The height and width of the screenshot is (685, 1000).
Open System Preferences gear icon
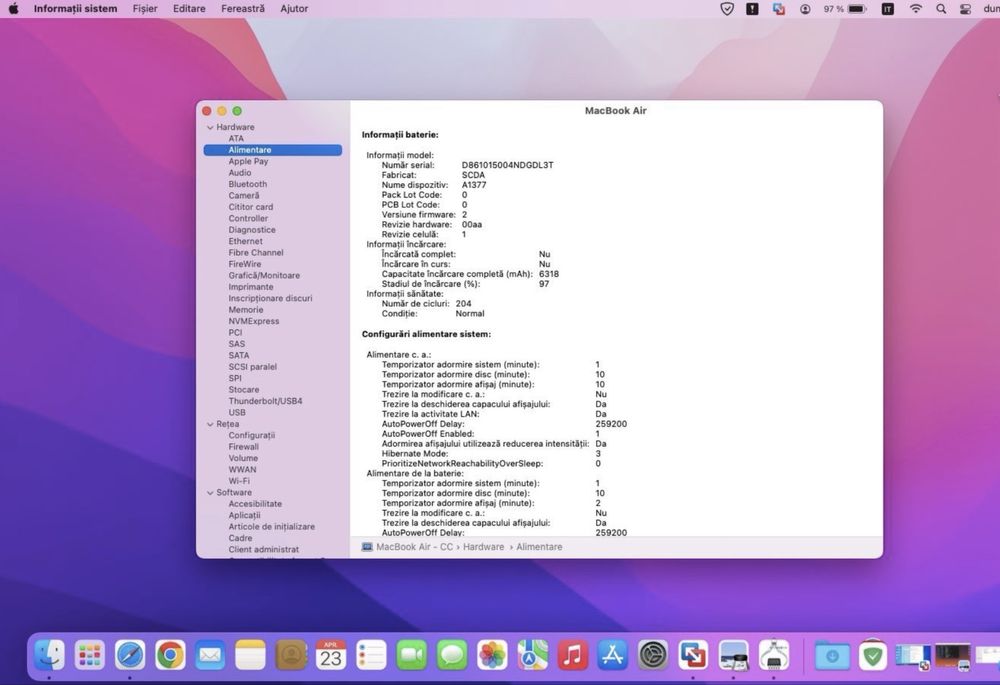pos(653,655)
